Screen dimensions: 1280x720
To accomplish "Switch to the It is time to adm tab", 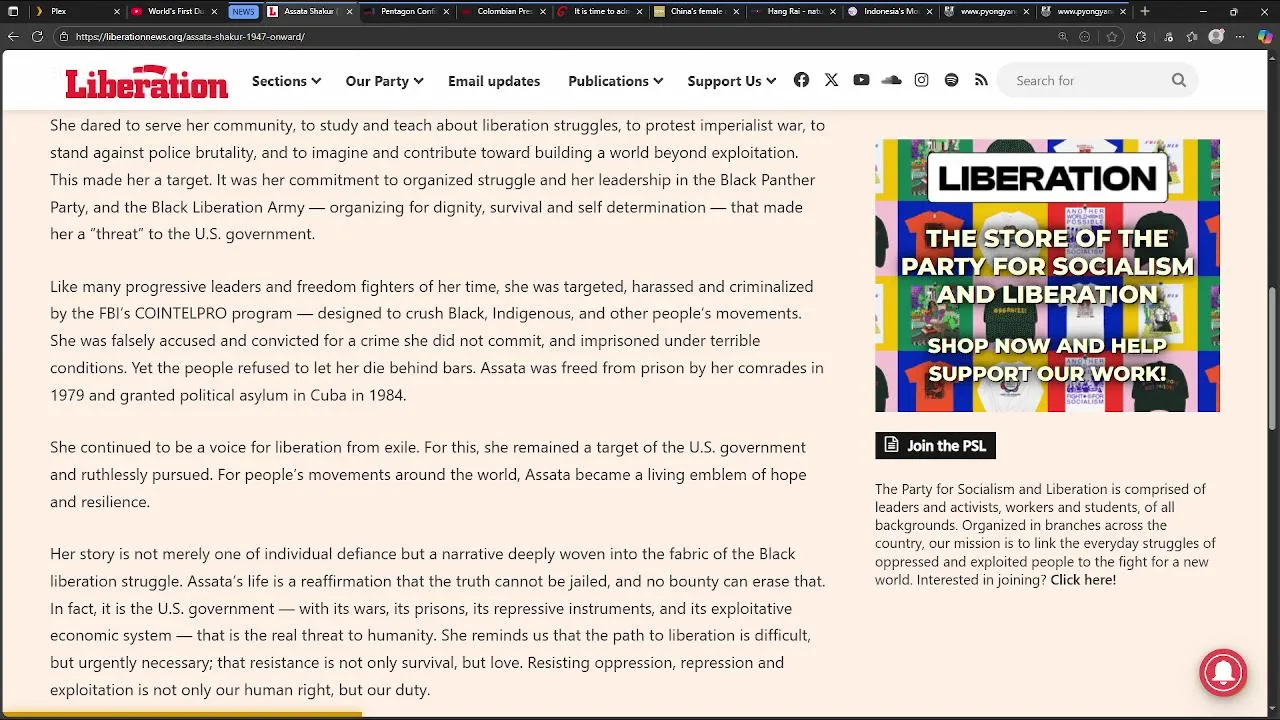I will (601, 12).
